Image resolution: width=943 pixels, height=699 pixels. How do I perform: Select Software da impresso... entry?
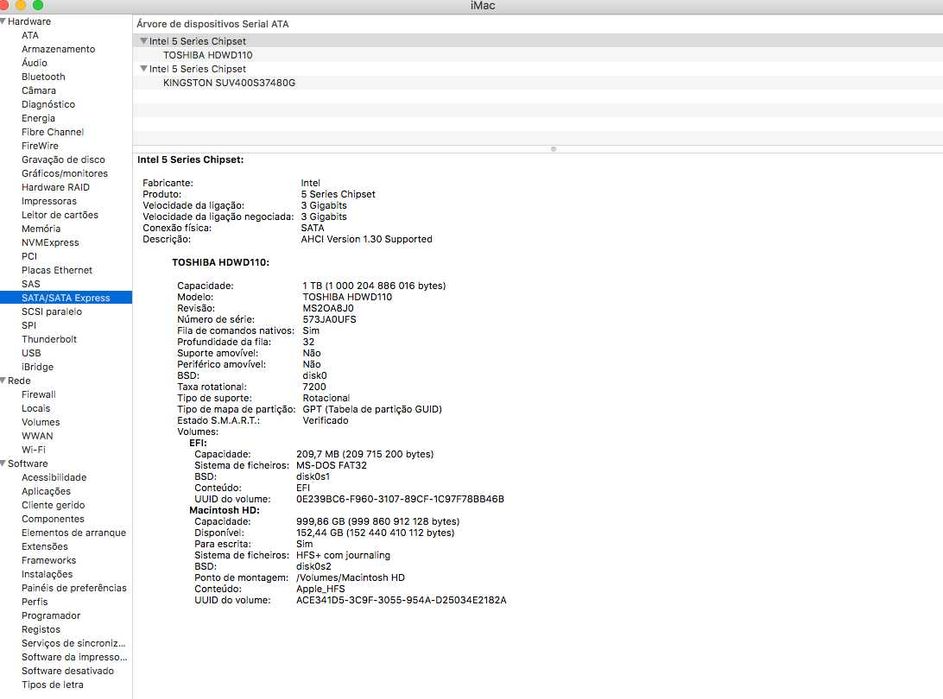click(x=74, y=657)
